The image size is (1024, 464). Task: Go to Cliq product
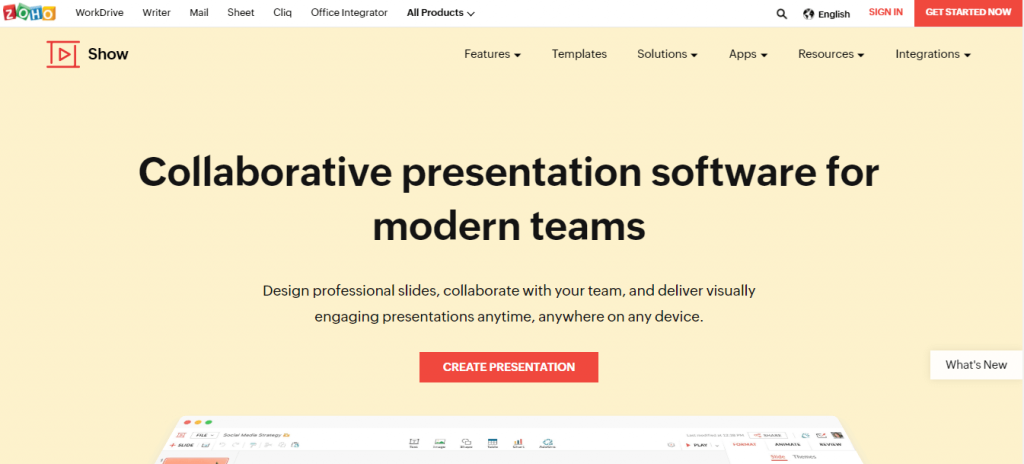pos(283,12)
